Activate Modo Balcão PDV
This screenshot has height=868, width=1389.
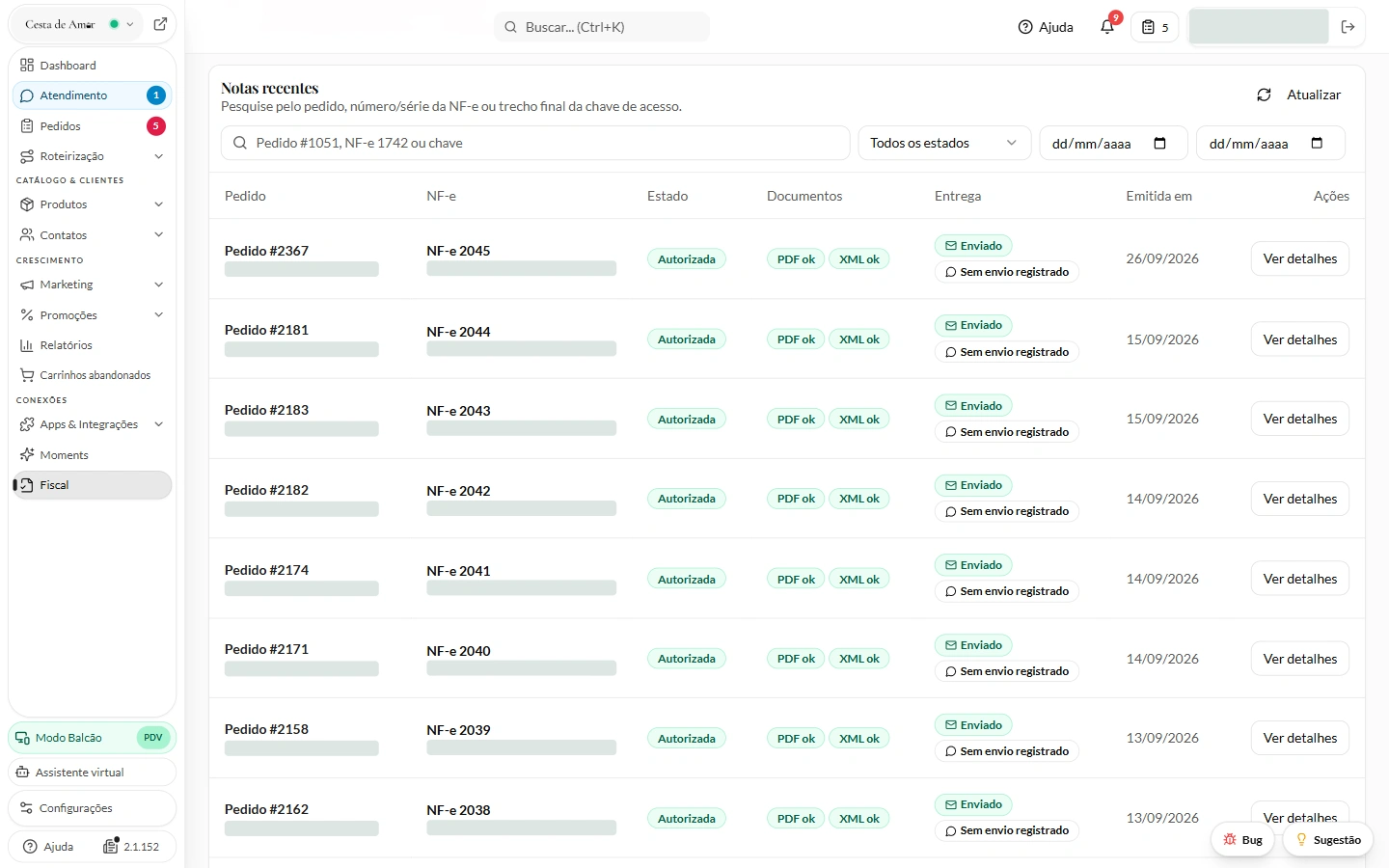point(92,738)
